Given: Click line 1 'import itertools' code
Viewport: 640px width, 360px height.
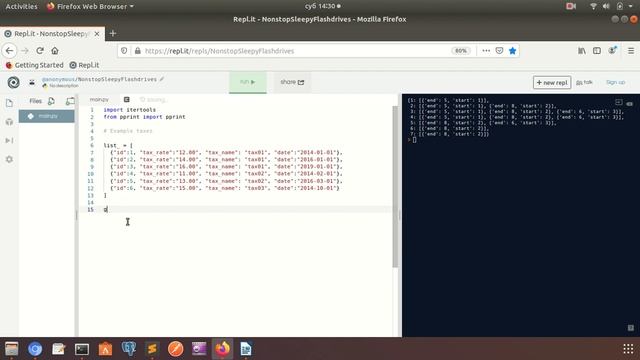Looking at the screenshot, I should (129, 110).
